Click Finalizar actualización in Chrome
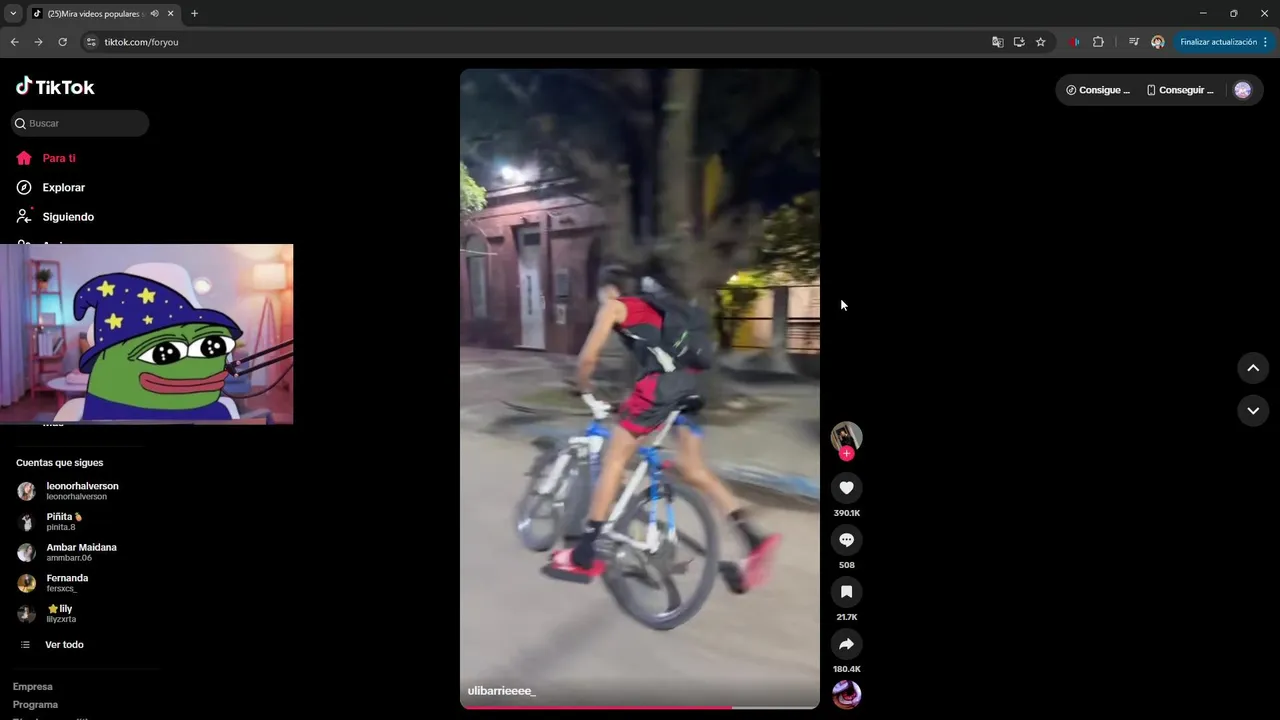This screenshot has height=720, width=1280. [x=1218, y=42]
